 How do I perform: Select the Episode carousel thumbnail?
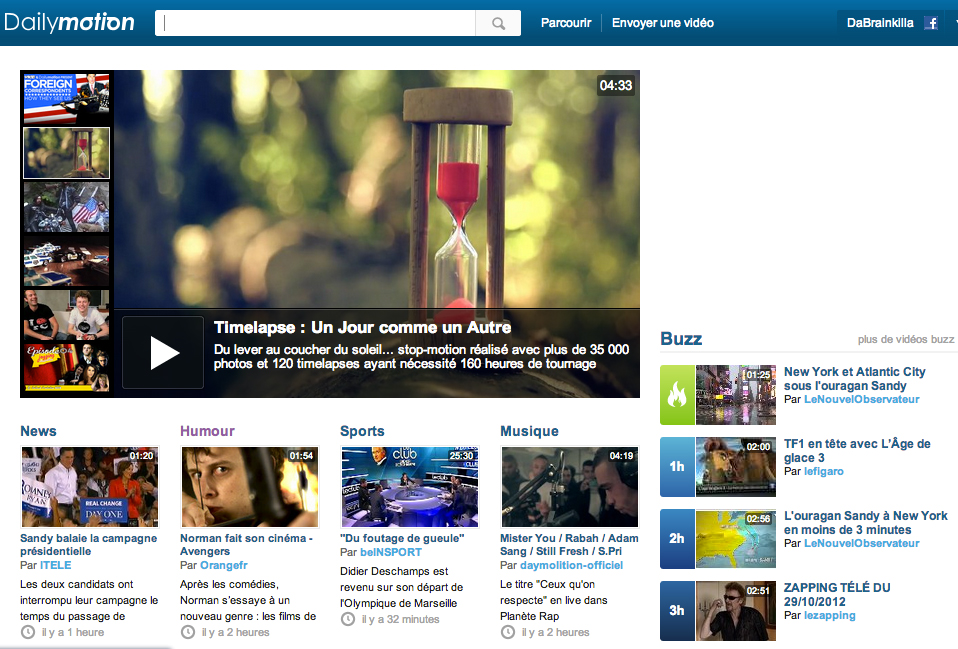pyautogui.click(x=67, y=367)
